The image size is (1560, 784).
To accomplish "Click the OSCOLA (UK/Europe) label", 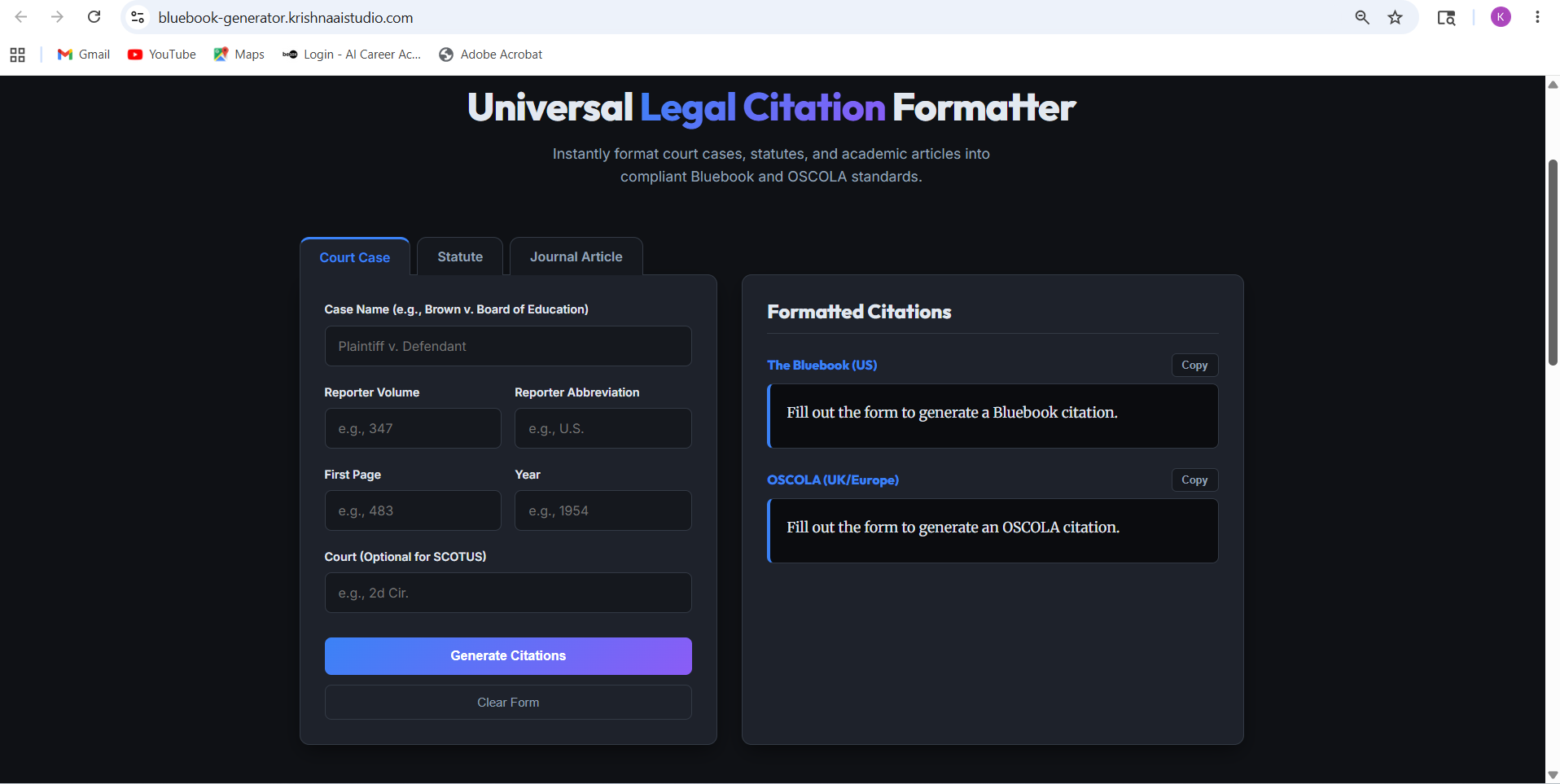I will 833,480.
